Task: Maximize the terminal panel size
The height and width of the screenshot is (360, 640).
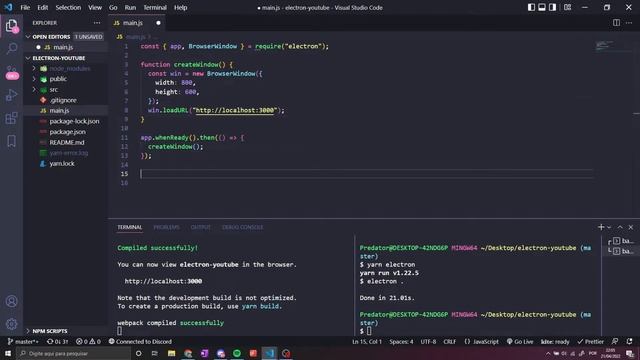Action: (620, 227)
